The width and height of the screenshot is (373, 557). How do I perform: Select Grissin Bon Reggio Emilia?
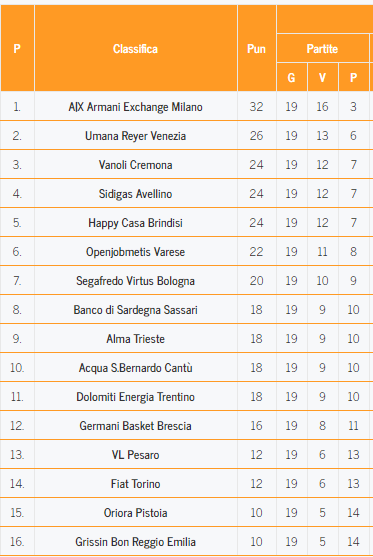(x=135, y=542)
